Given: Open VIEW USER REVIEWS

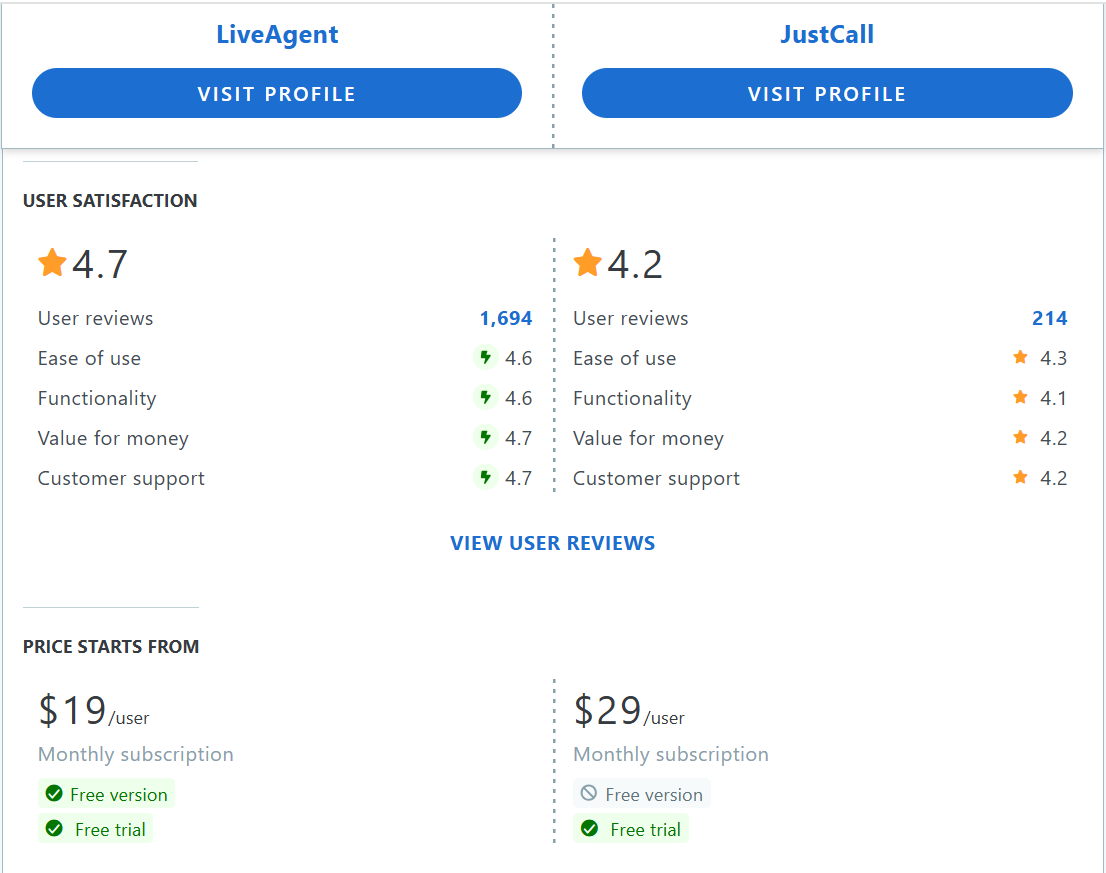Looking at the screenshot, I should tap(553, 543).
